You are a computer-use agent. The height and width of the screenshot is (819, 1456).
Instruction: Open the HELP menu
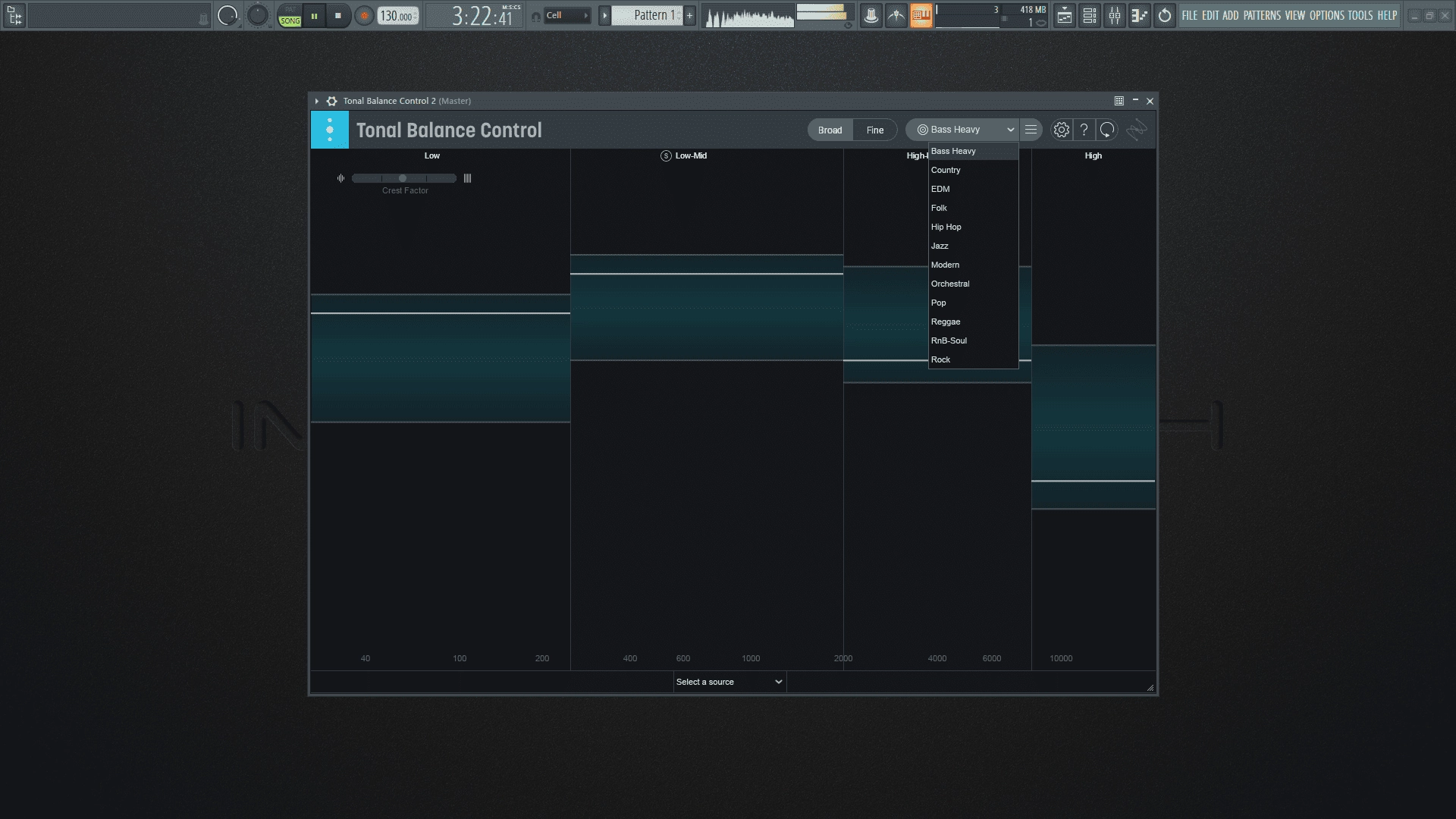pyautogui.click(x=1388, y=15)
